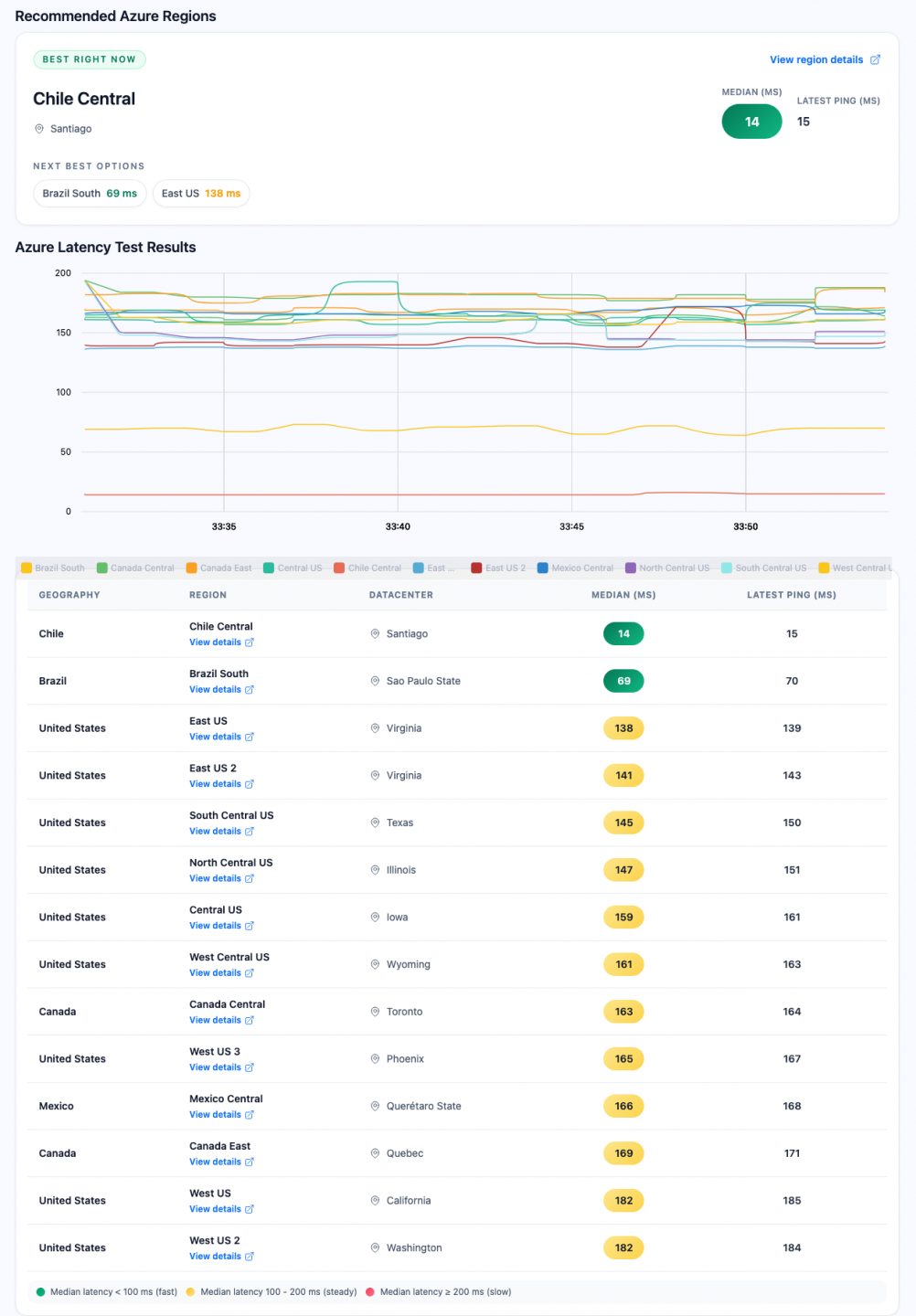Hide the Mexico Central series in legend
The image size is (916, 1316).
[x=575, y=568]
